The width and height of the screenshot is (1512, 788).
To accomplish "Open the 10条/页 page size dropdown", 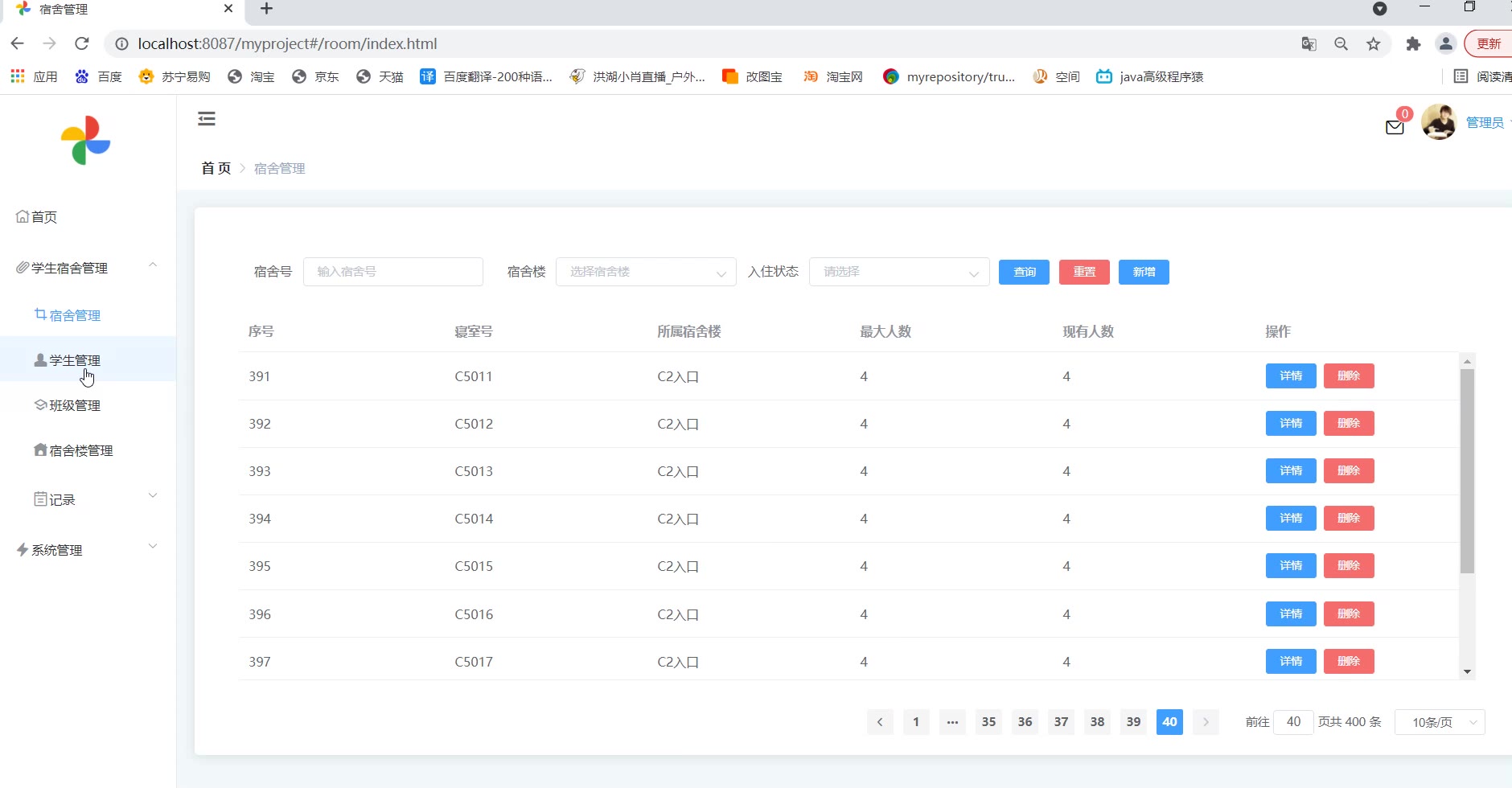I will tap(1440, 722).
